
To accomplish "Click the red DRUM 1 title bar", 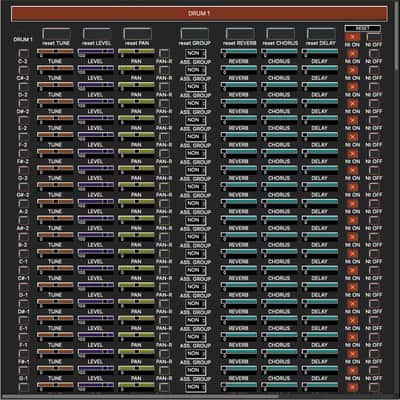I will tap(199, 14).
